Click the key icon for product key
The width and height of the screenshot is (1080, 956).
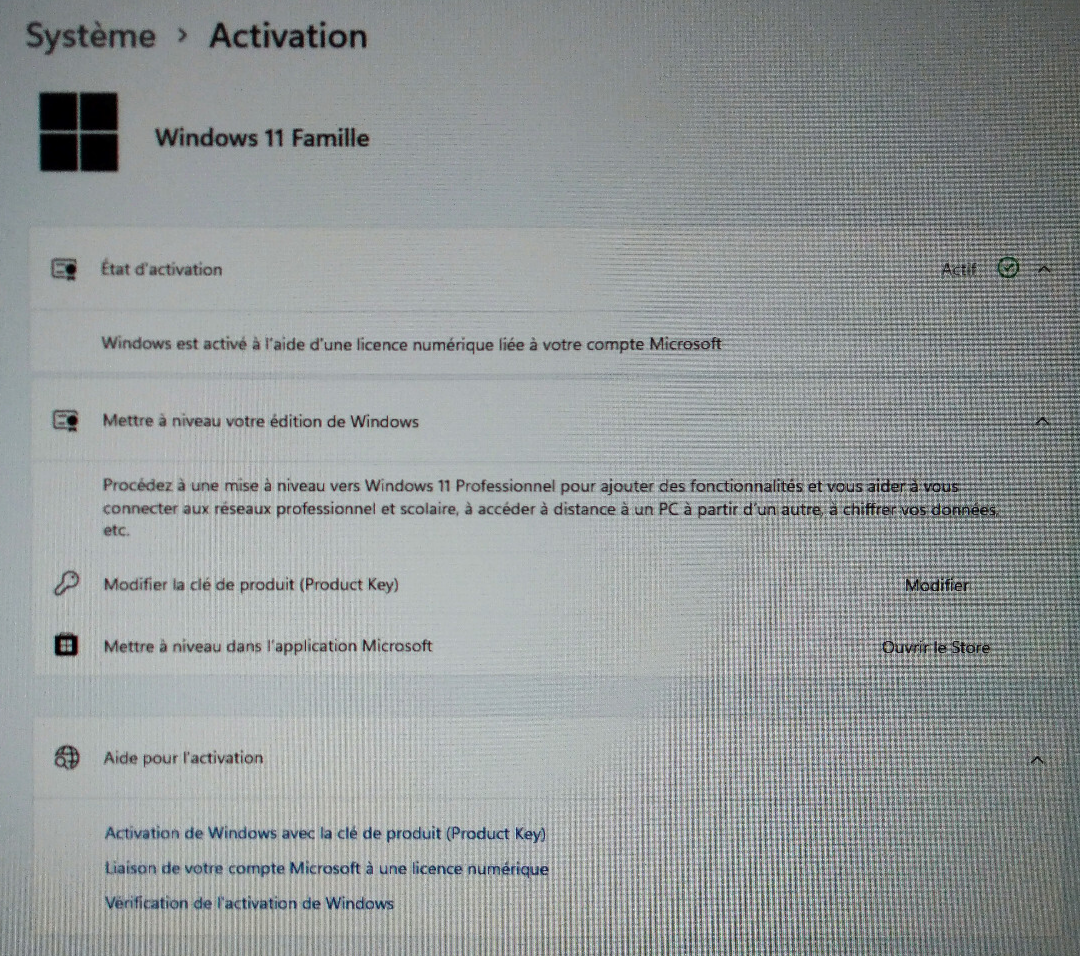coord(66,584)
